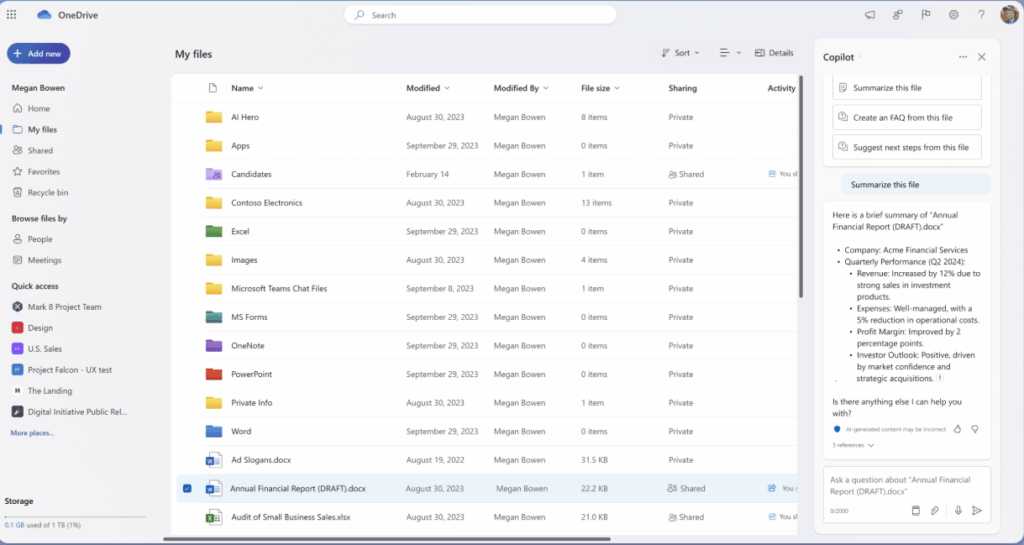Click the OneDrive cloud logo
1024x545 pixels.
pyautogui.click(x=44, y=15)
